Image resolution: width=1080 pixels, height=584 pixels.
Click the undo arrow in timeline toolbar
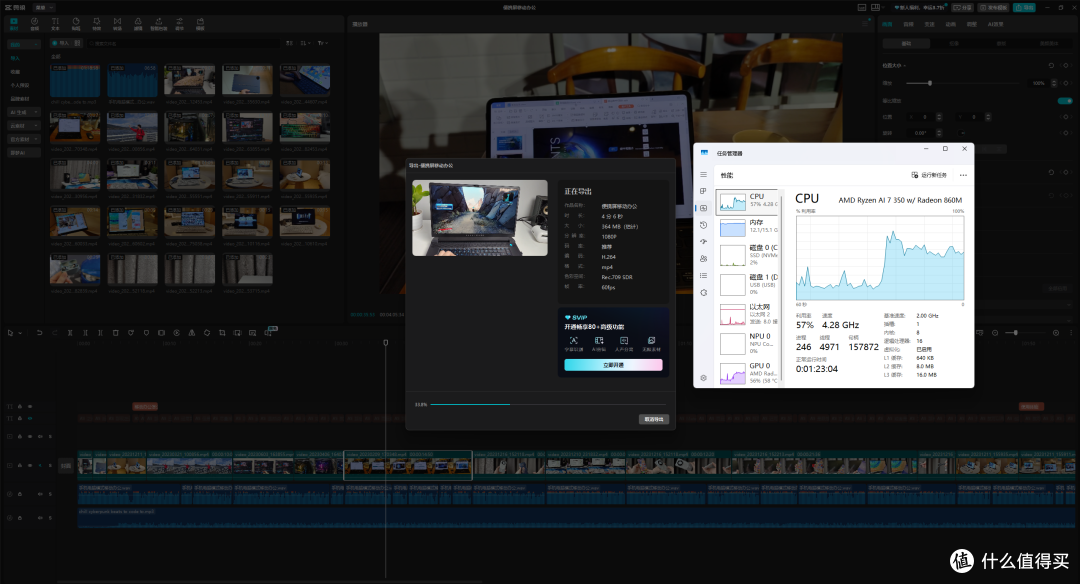coord(39,333)
